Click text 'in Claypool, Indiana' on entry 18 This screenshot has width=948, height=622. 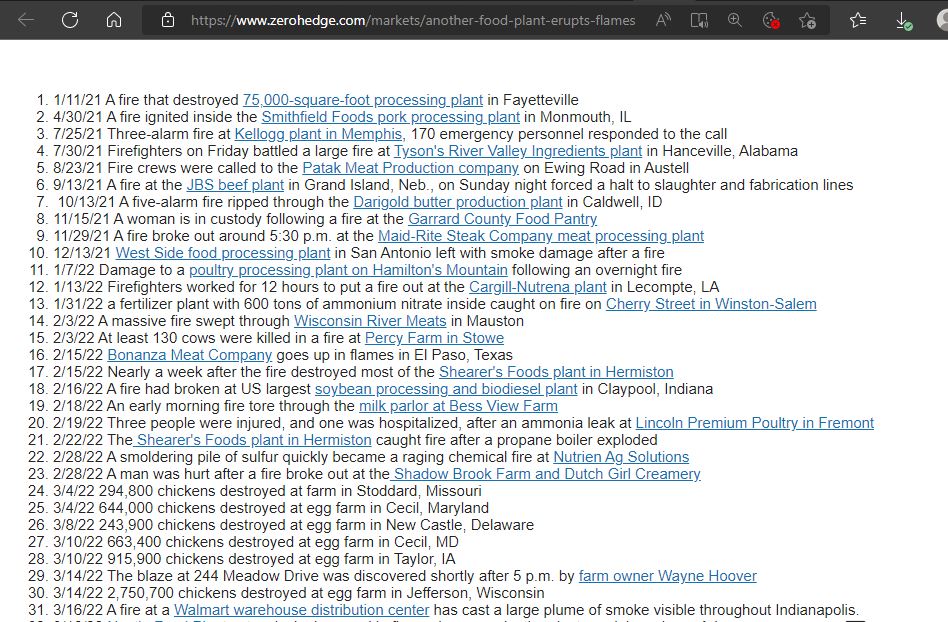click(x=648, y=388)
